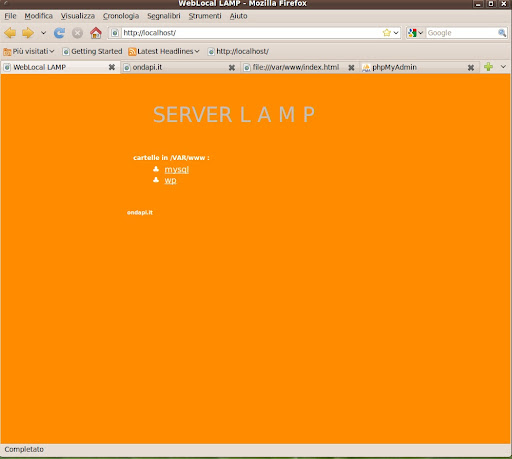Minimize the Firefox window
Viewport: 512px width, 459px height.
[x=479, y=4]
